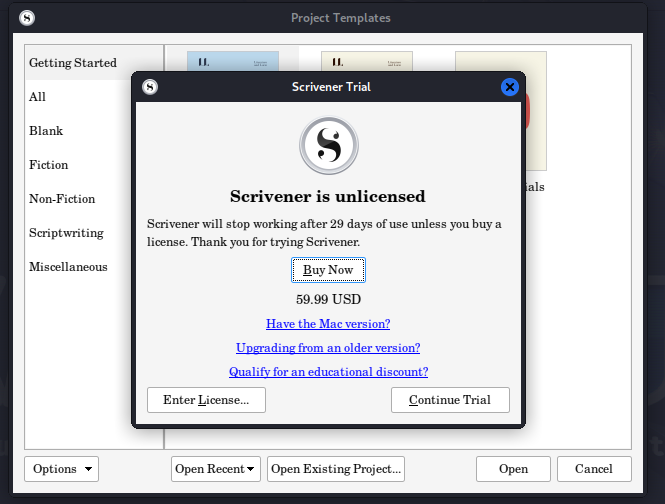Select the Getting Started category

pyautogui.click(x=94, y=63)
